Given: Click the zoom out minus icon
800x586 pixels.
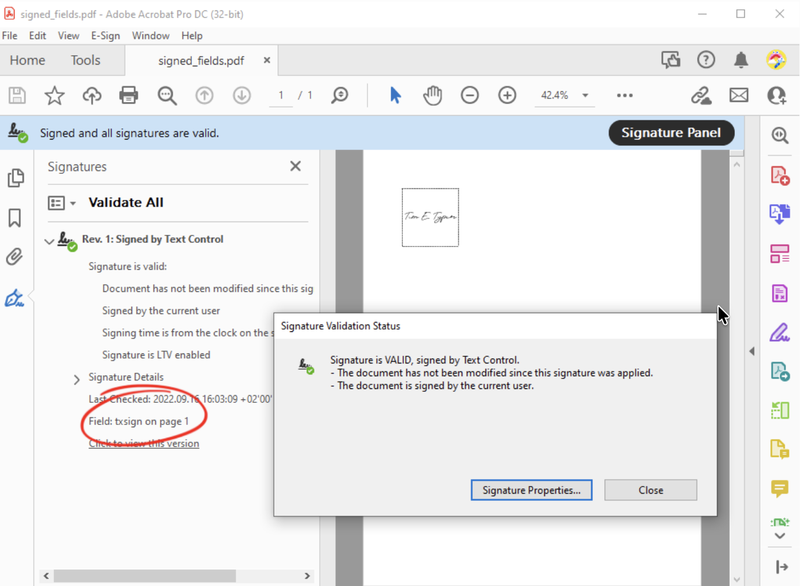Looking at the screenshot, I should click(469, 95).
